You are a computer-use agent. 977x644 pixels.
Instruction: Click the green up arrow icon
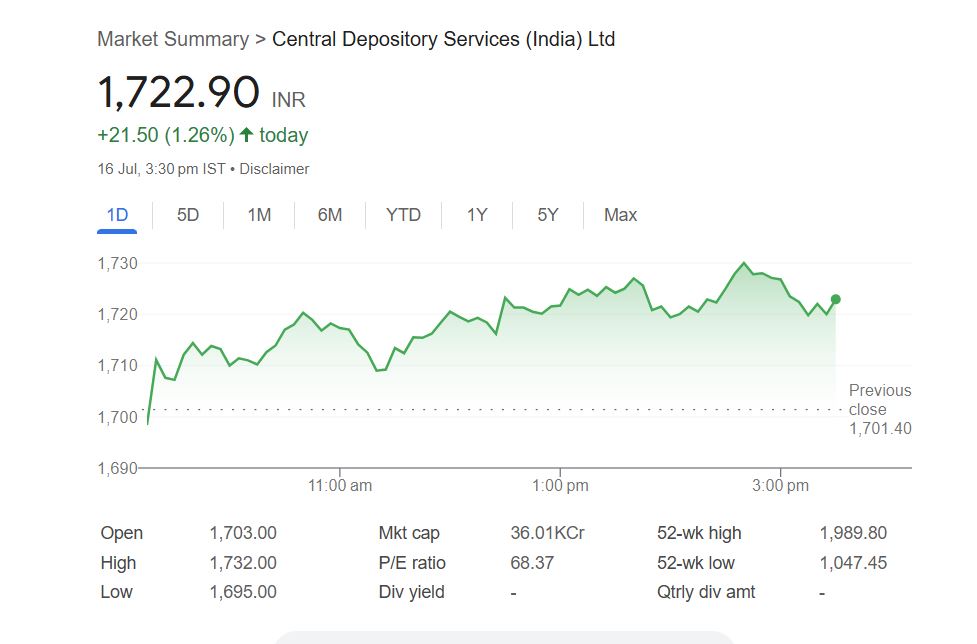pyautogui.click(x=247, y=135)
